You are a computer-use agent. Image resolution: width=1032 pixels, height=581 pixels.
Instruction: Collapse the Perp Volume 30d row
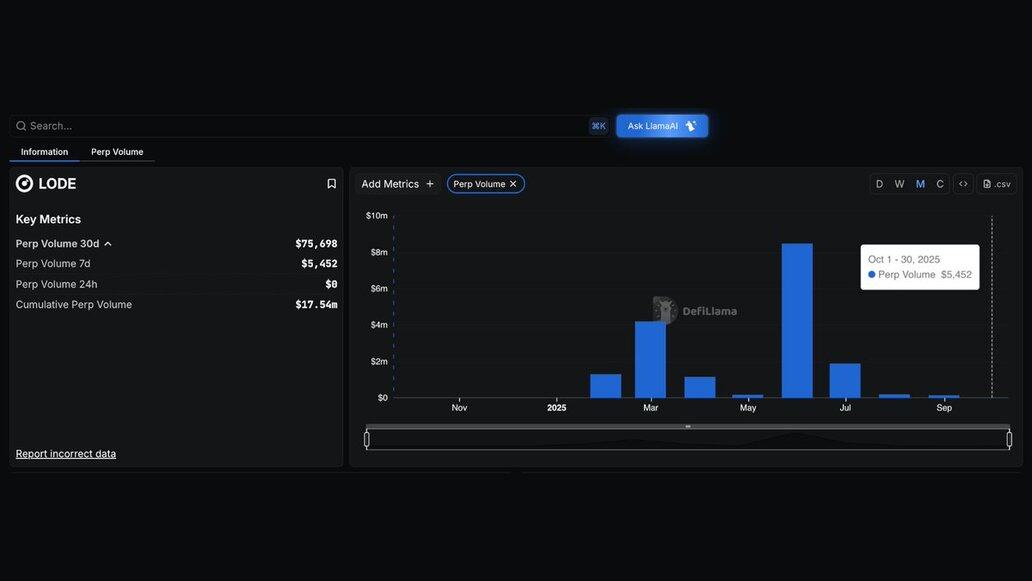(108, 244)
